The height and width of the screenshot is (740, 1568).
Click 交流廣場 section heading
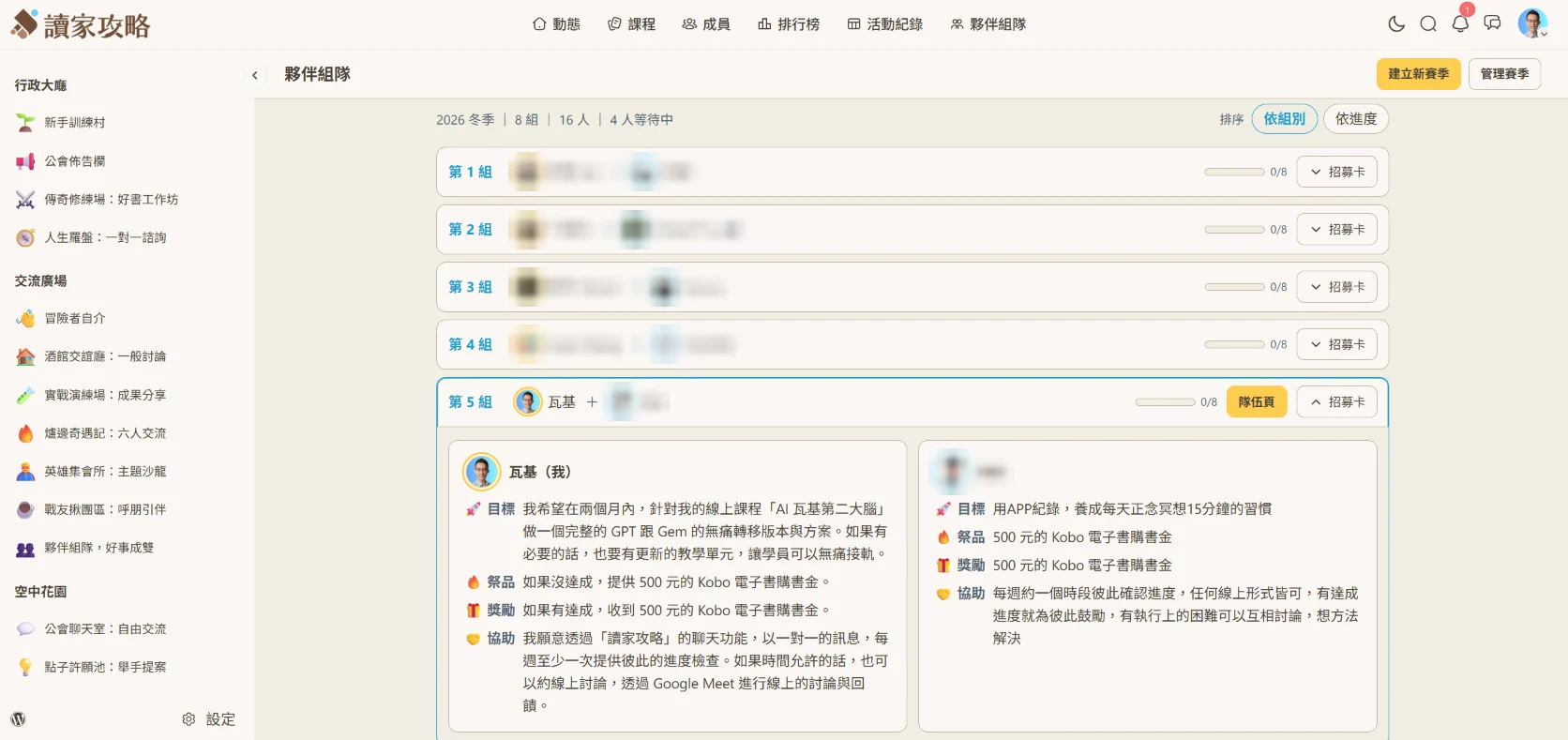40,281
